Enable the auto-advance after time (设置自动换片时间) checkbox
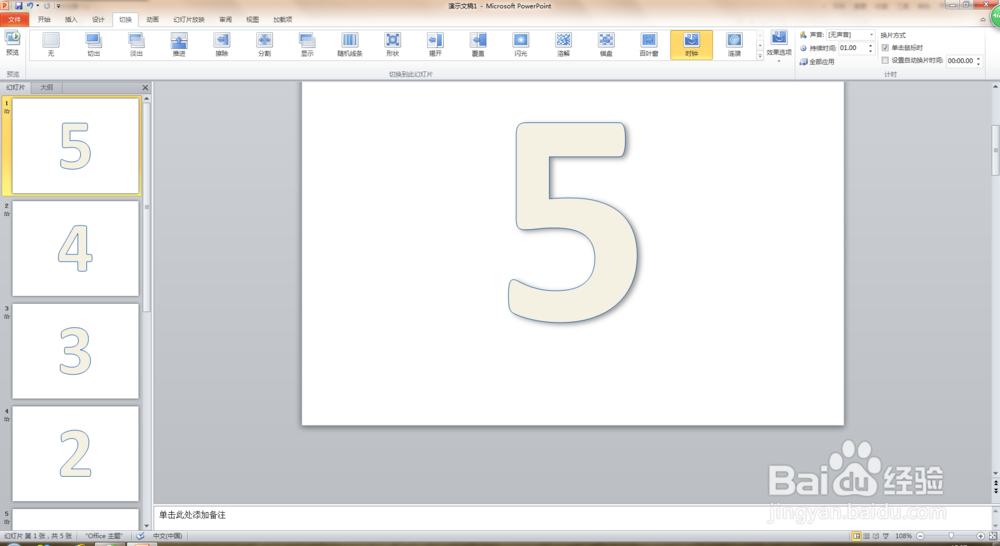1000x546 pixels. coord(885,61)
